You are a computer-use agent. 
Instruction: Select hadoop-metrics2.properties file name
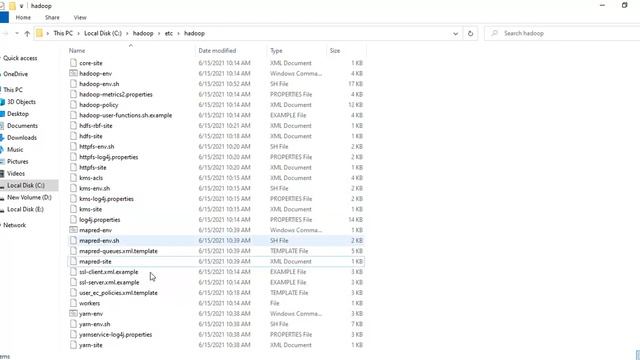pos(116,94)
